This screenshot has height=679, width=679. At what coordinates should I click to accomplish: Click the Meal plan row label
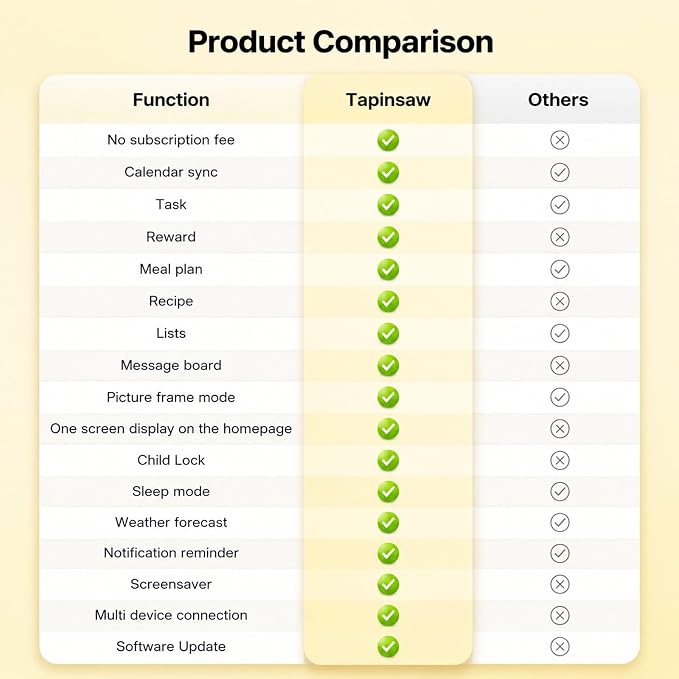(x=171, y=269)
